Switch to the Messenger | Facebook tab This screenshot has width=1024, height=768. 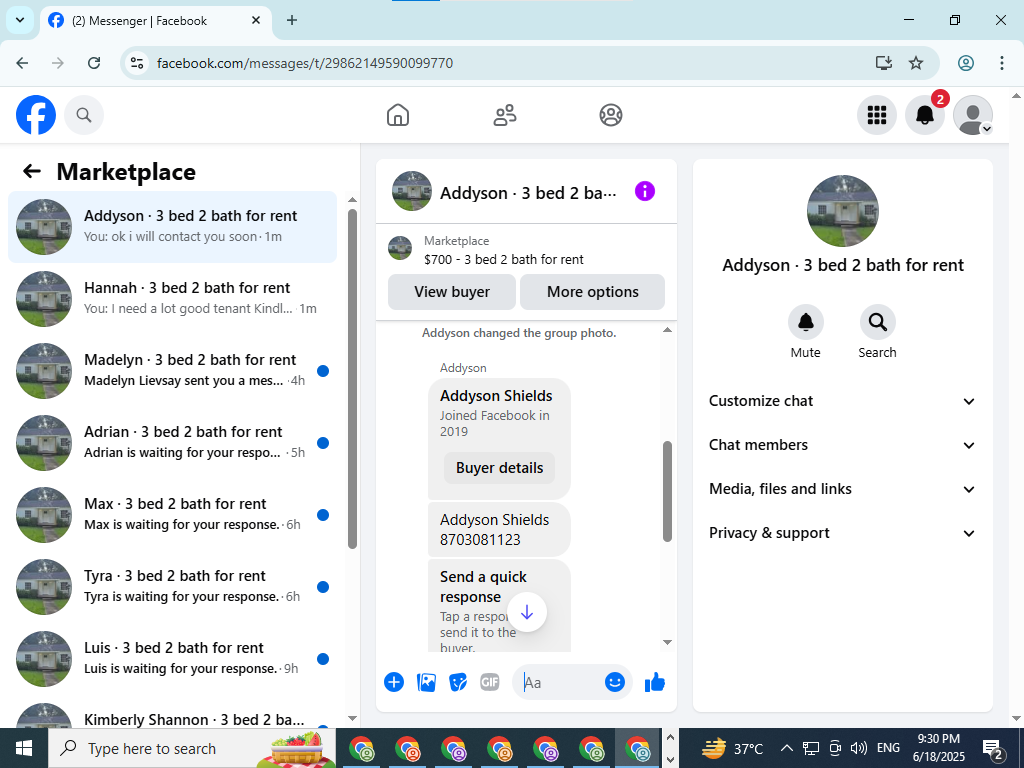point(157,21)
